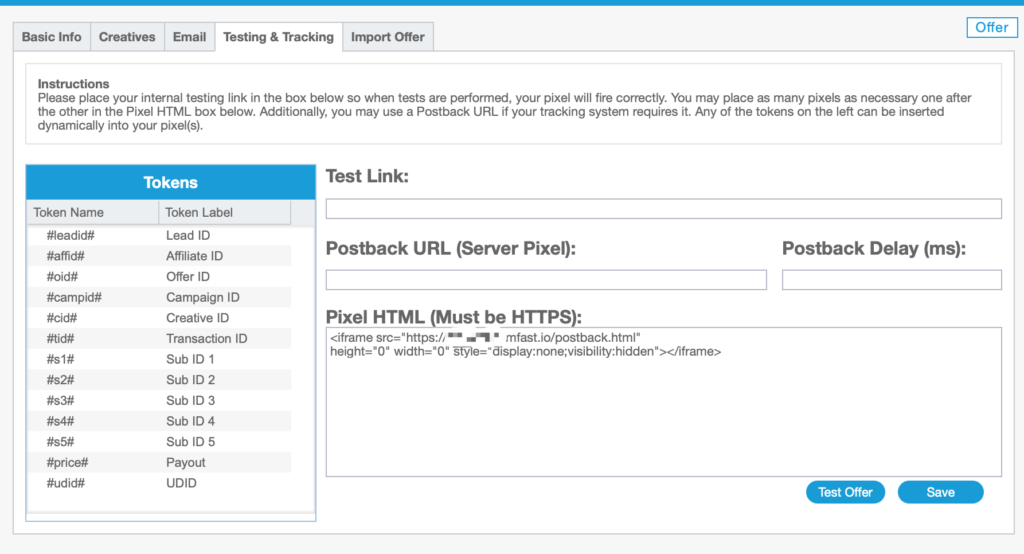Focus the Test Link input field

pyautogui.click(x=663, y=209)
